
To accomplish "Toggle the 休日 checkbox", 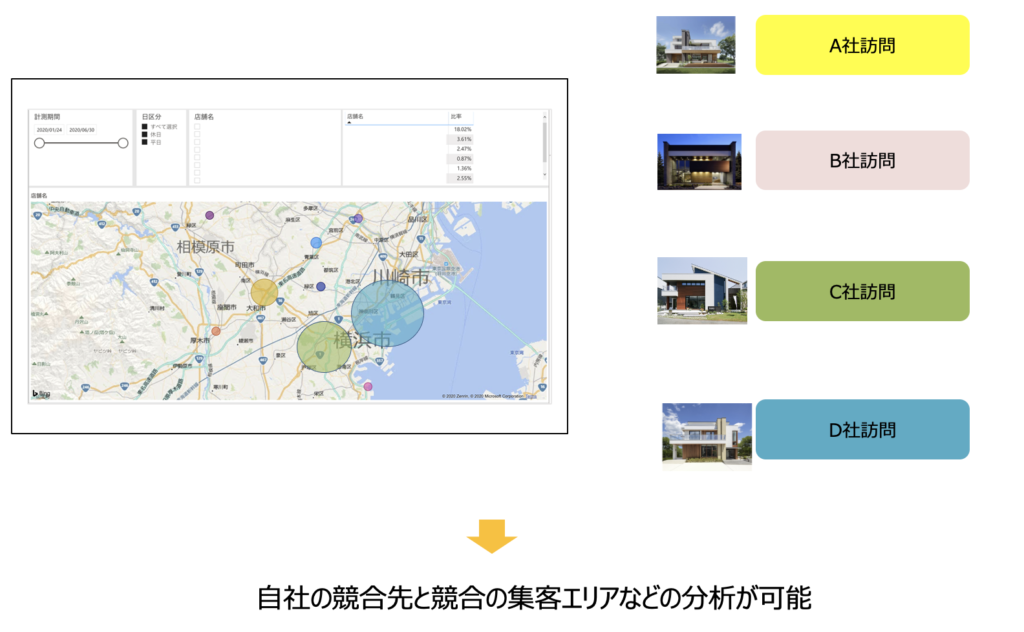I will click(x=145, y=134).
